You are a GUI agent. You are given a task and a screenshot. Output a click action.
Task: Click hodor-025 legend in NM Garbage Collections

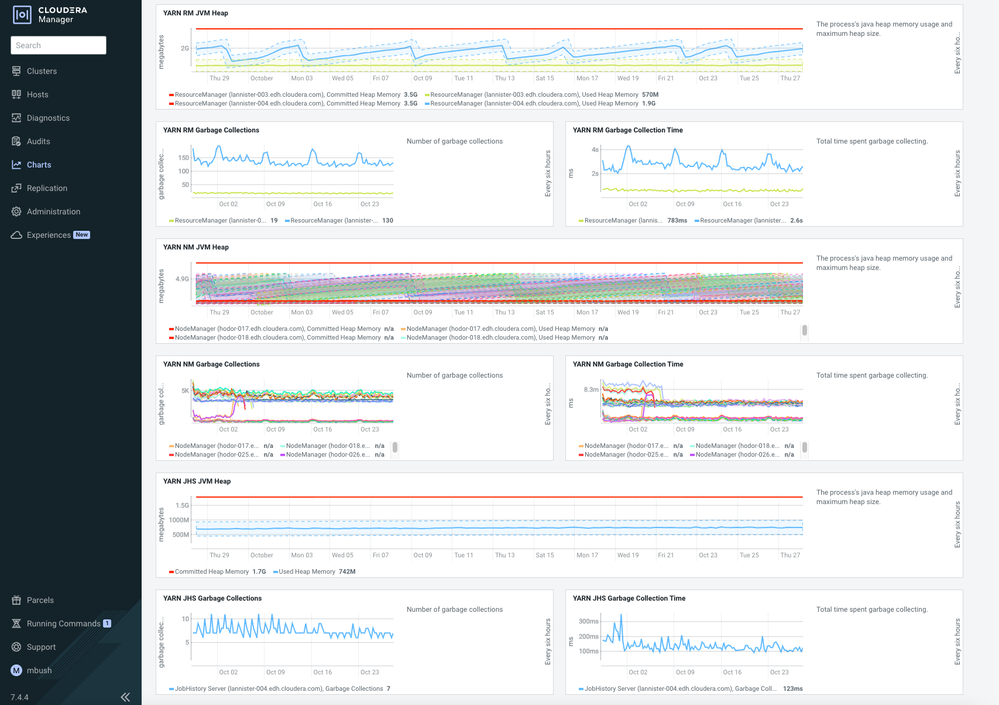coord(221,455)
